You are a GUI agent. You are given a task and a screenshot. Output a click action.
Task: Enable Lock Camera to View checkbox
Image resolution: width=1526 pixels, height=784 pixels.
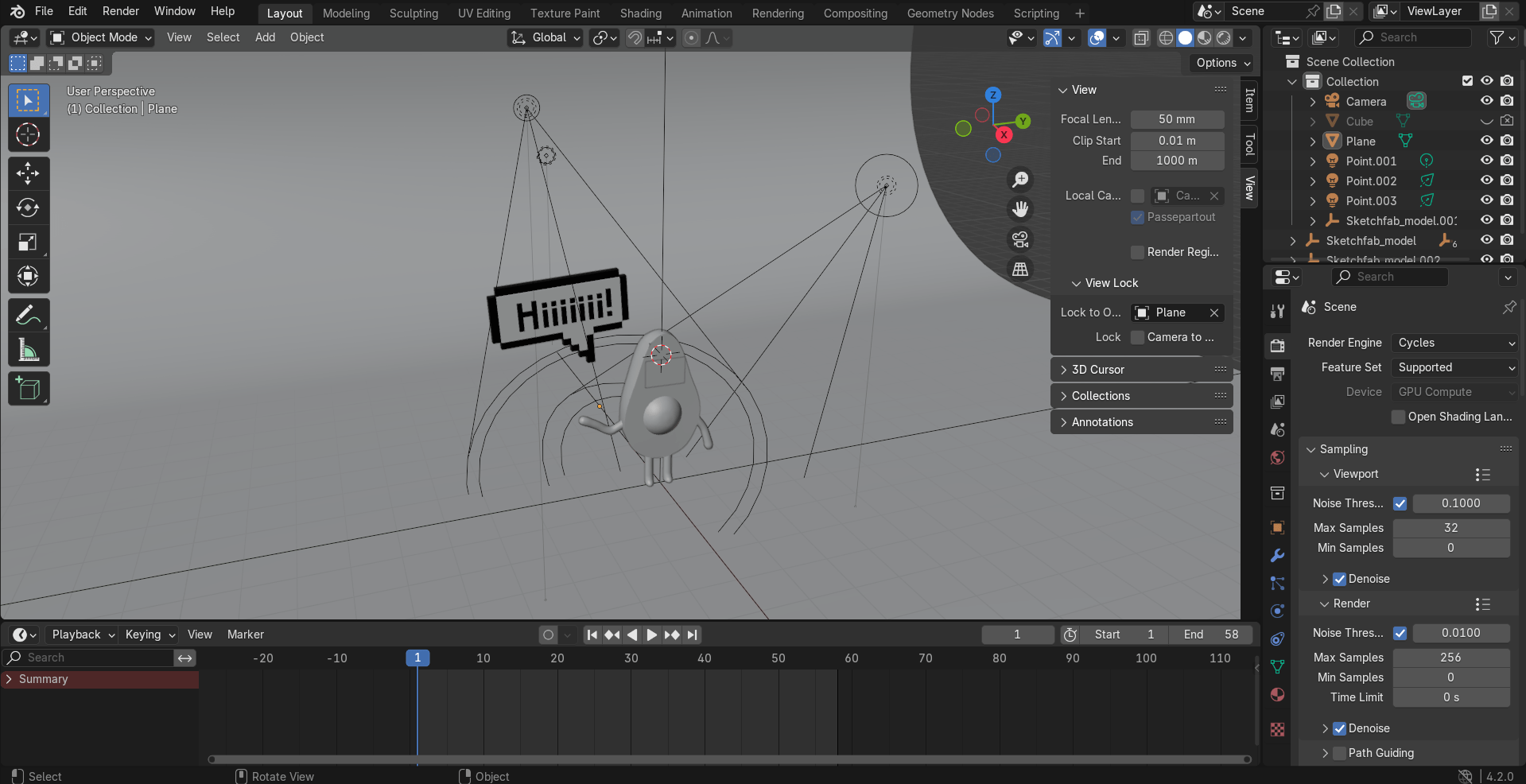pyautogui.click(x=1138, y=337)
